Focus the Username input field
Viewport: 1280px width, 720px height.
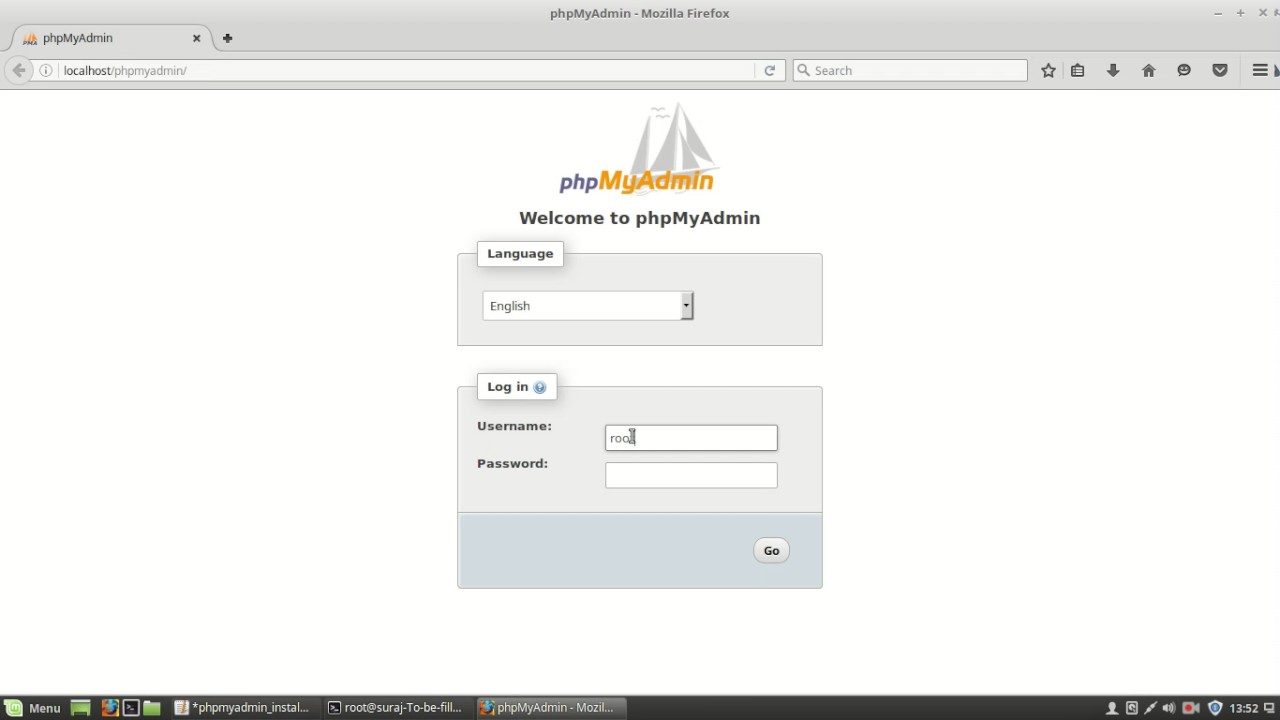click(691, 438)
